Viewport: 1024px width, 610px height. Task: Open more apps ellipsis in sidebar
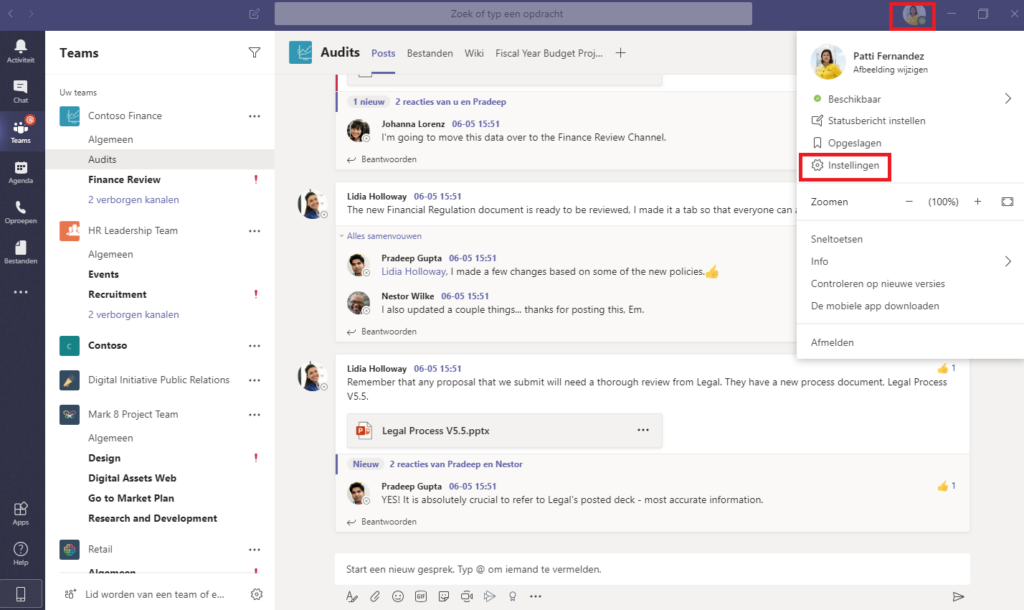[x=20, y=292]
